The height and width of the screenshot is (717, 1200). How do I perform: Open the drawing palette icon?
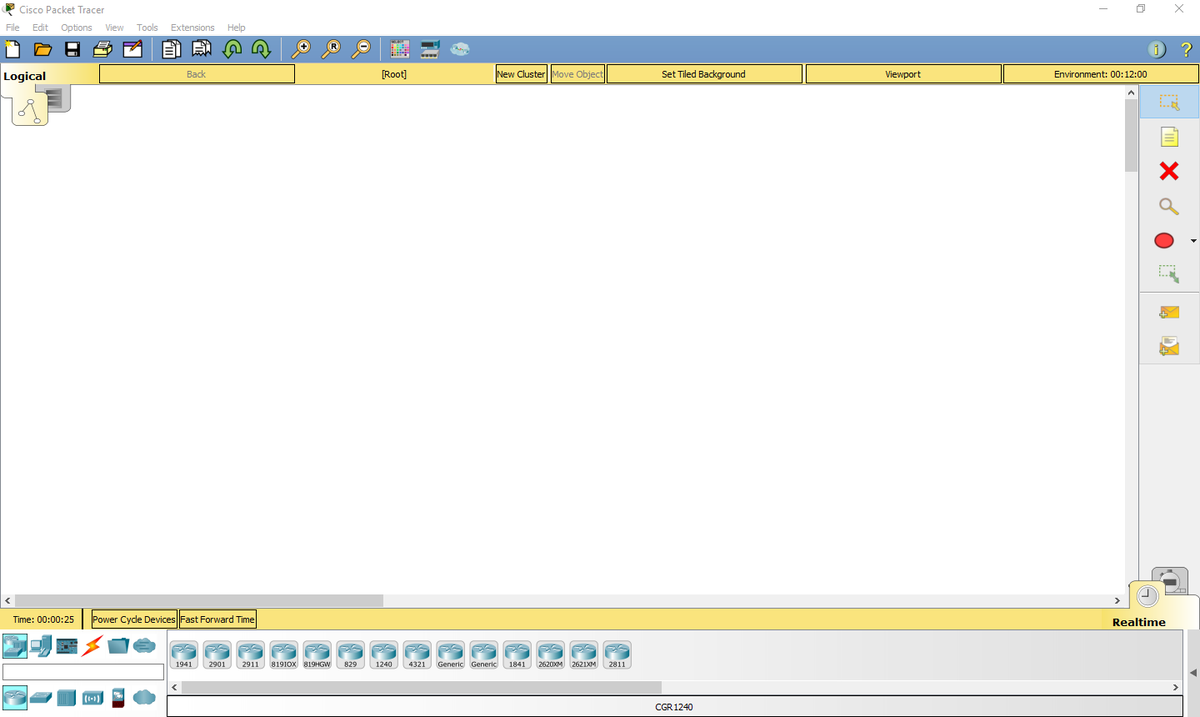[400, 48]
